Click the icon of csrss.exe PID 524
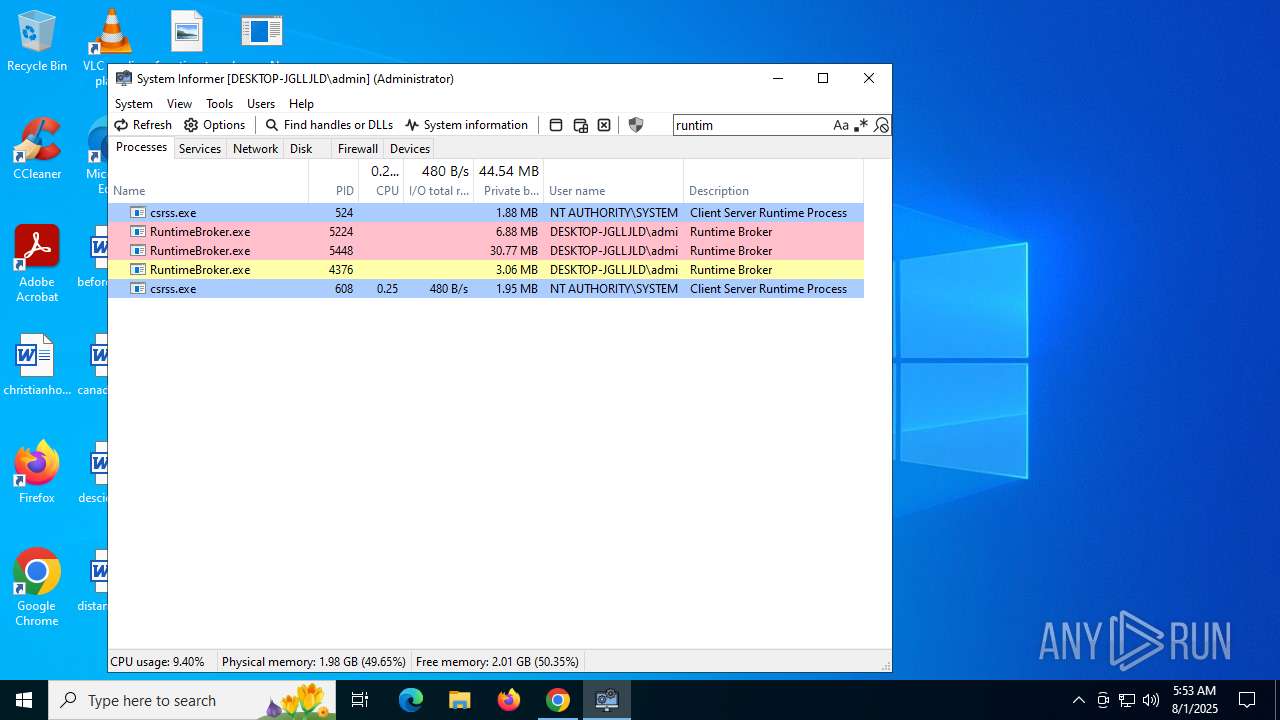The width and height of the screenshot is (1280, 720). pos(138,213)
